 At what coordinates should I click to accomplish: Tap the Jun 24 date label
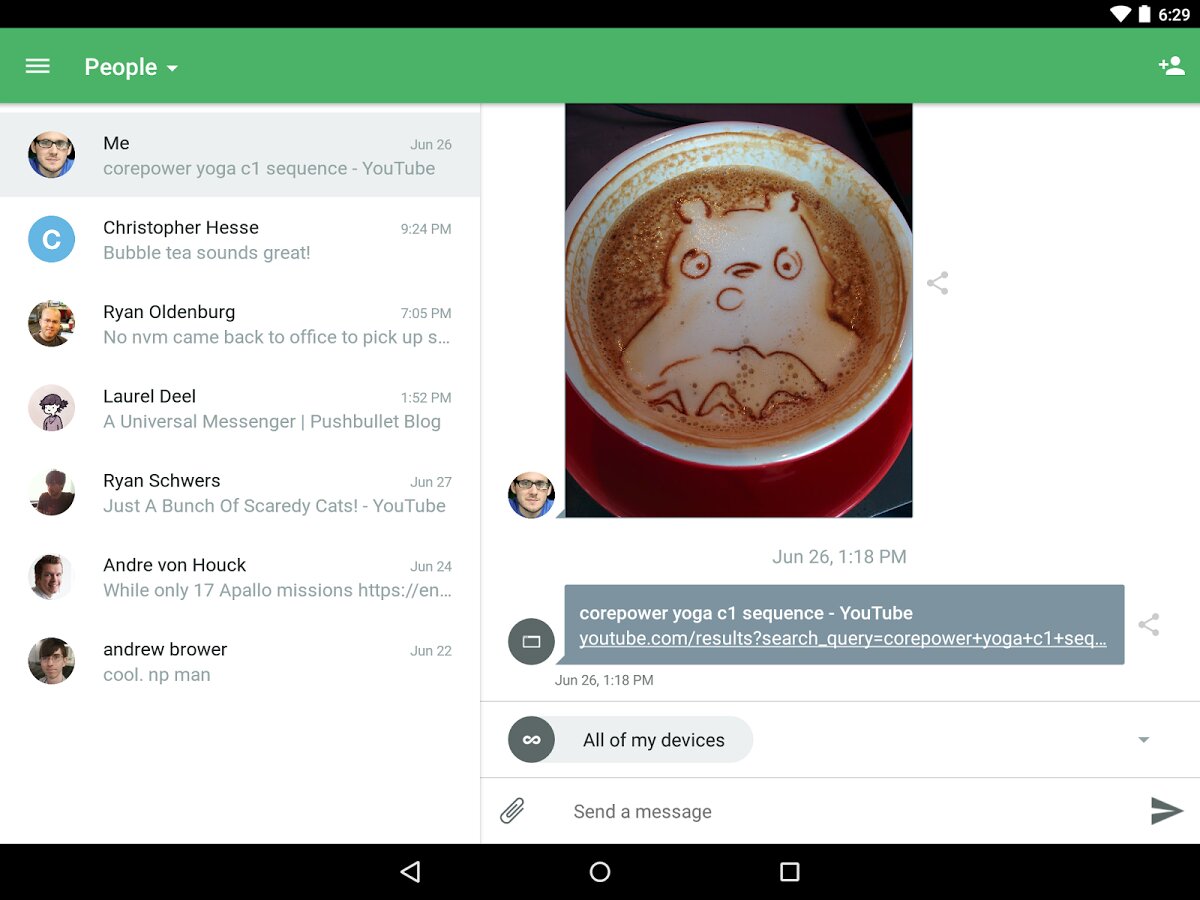click(x=431, y=566)
